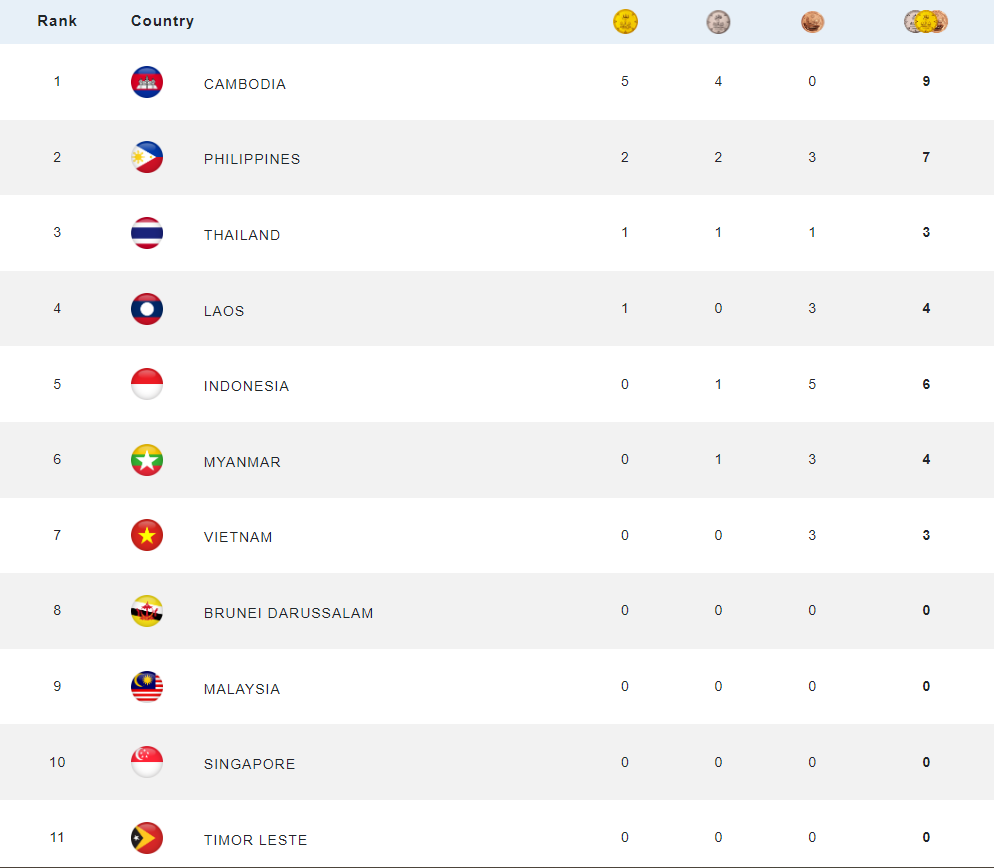Click the silver medal column icon
Viewport: 994px width, 868px height.
pos(718,22)
